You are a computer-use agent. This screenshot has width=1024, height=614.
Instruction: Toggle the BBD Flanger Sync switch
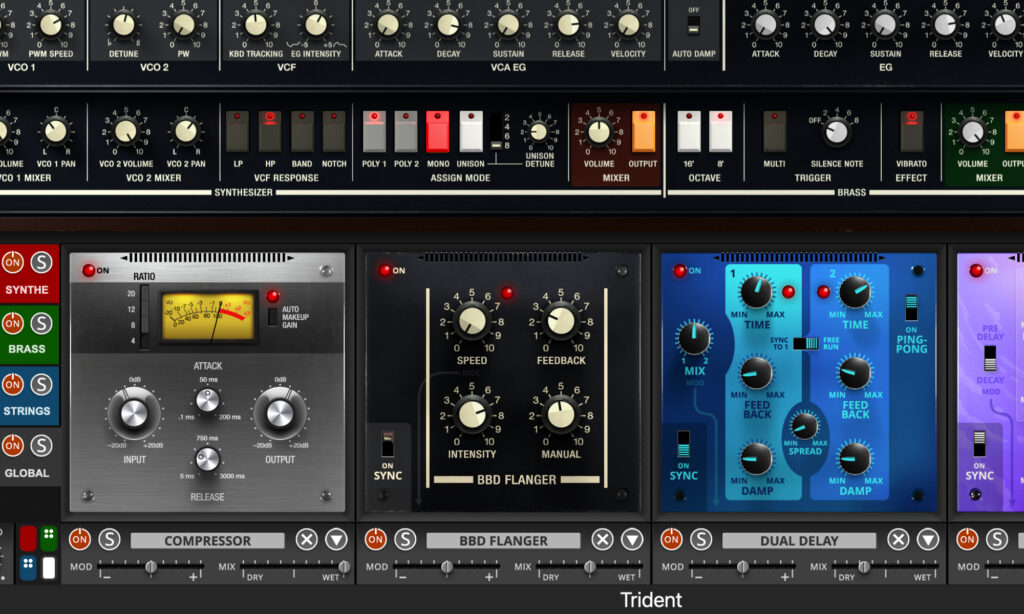[387, 443]
